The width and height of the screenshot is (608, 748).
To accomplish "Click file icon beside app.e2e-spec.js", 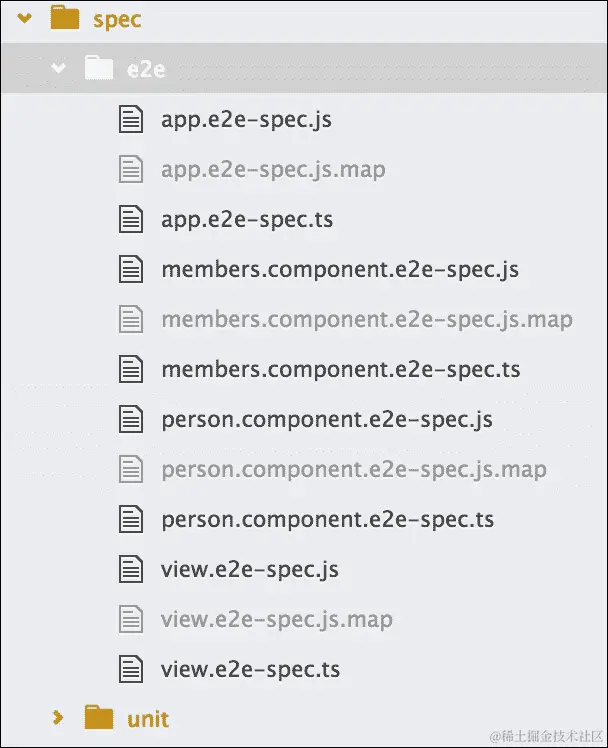I will (131, 120).
